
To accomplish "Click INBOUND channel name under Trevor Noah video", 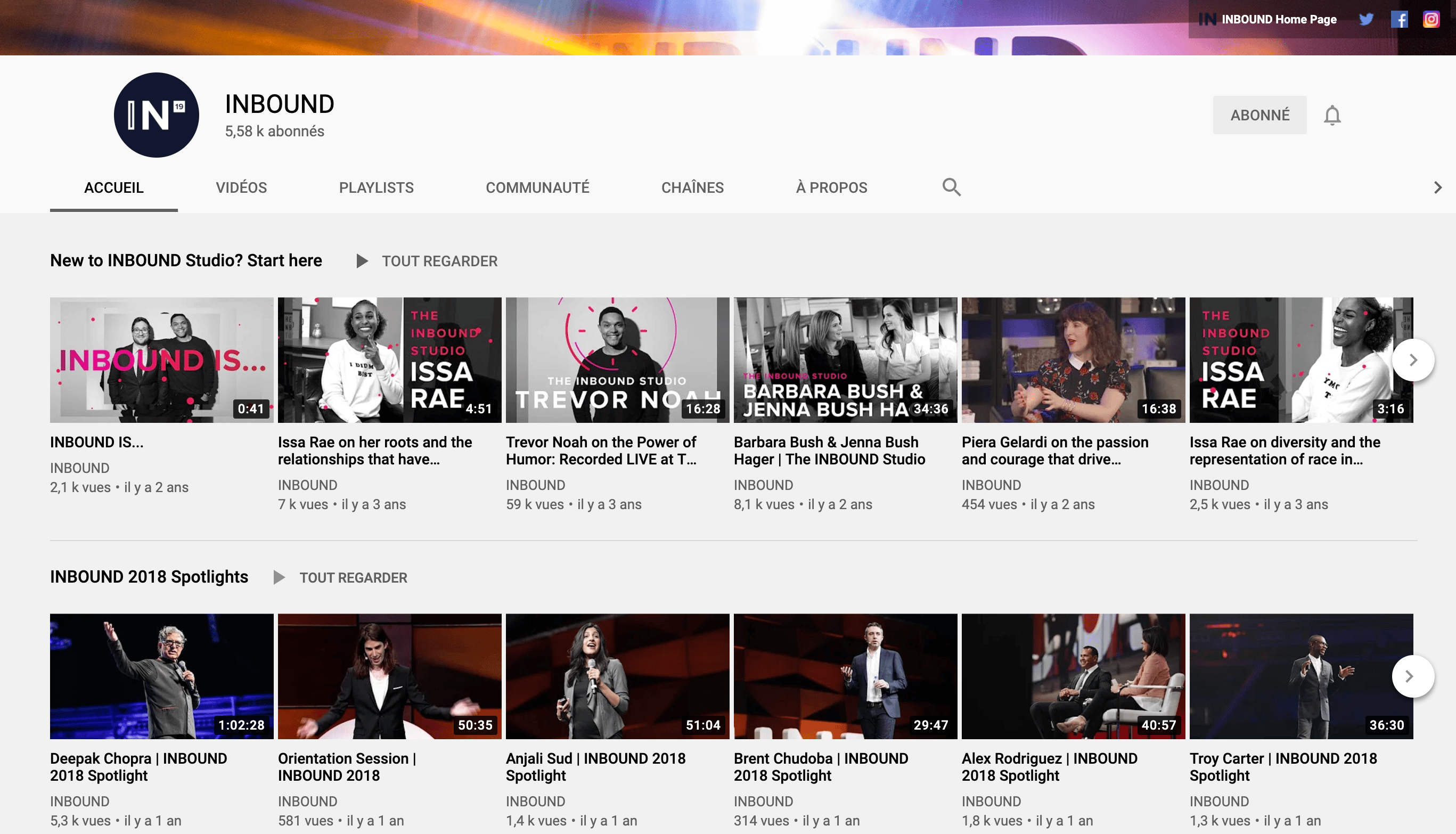I will coord(536,485).
